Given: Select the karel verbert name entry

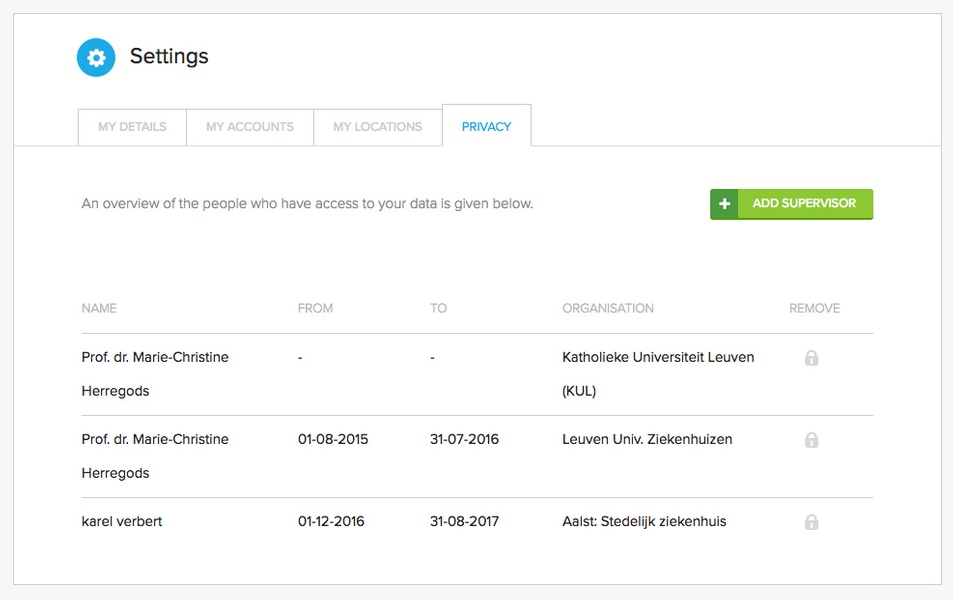Looking at the screenshot, I should 122,522.
